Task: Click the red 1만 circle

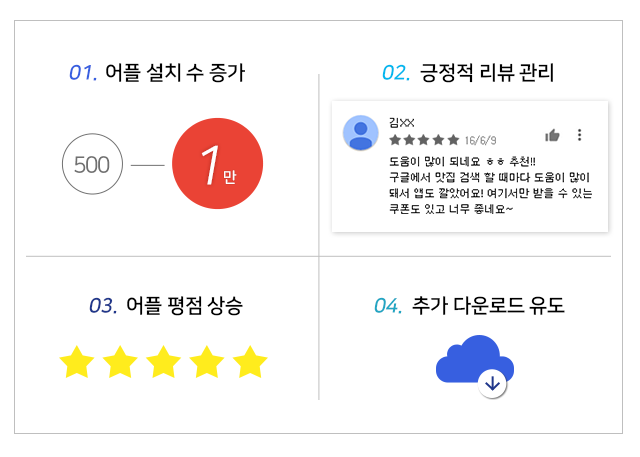Action: (x=217, y=164)
